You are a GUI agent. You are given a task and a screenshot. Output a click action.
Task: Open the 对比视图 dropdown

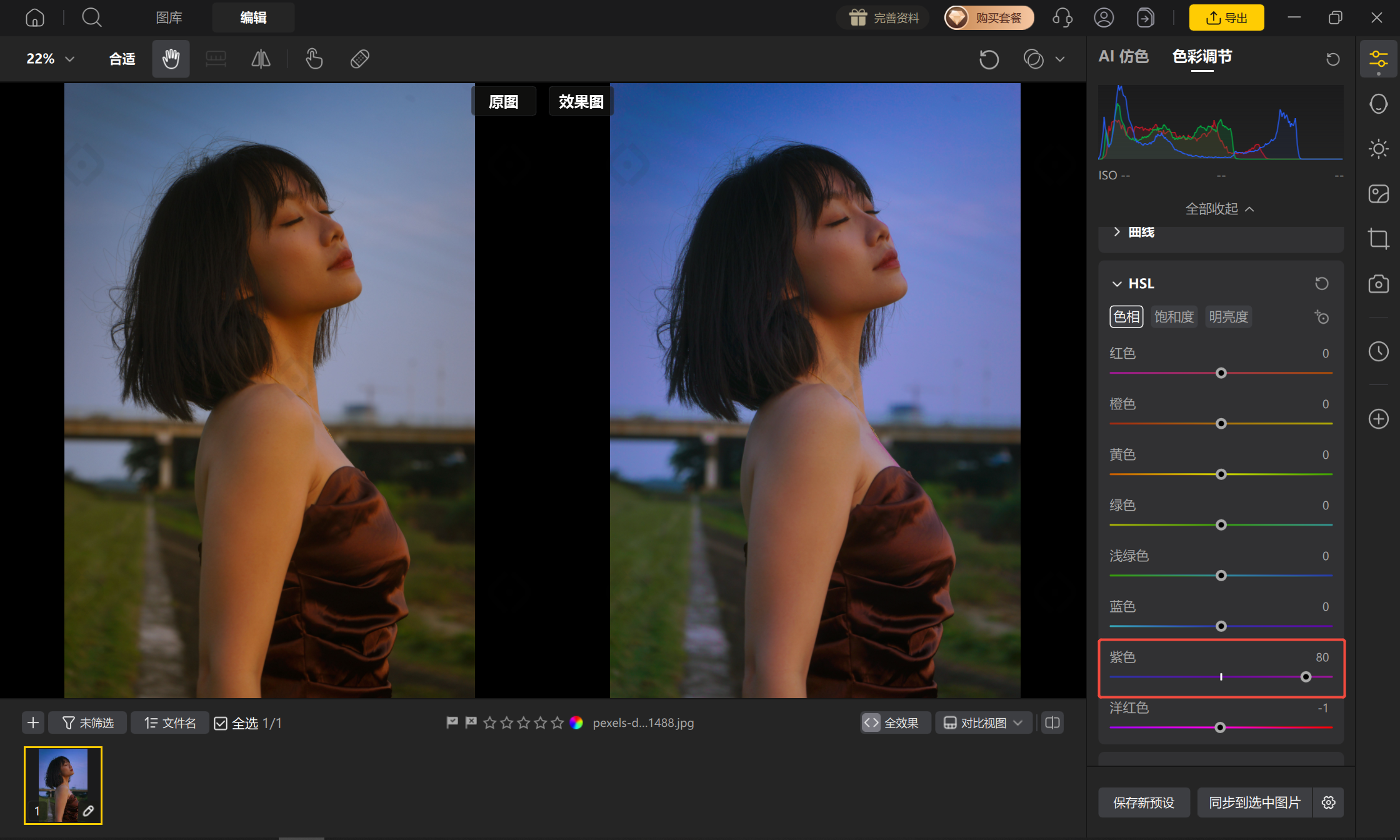(x=983, y=723)
